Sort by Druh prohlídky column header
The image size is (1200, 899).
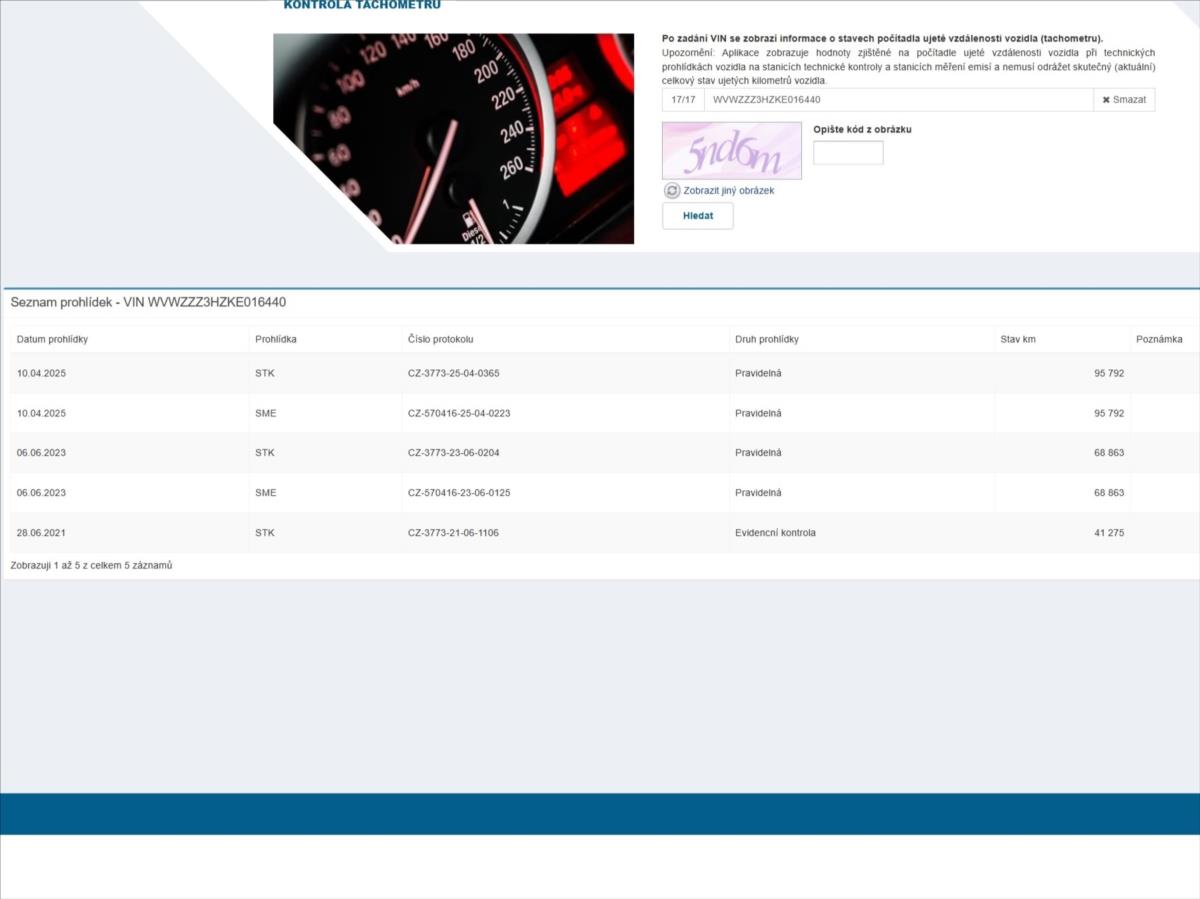(767, 339)
